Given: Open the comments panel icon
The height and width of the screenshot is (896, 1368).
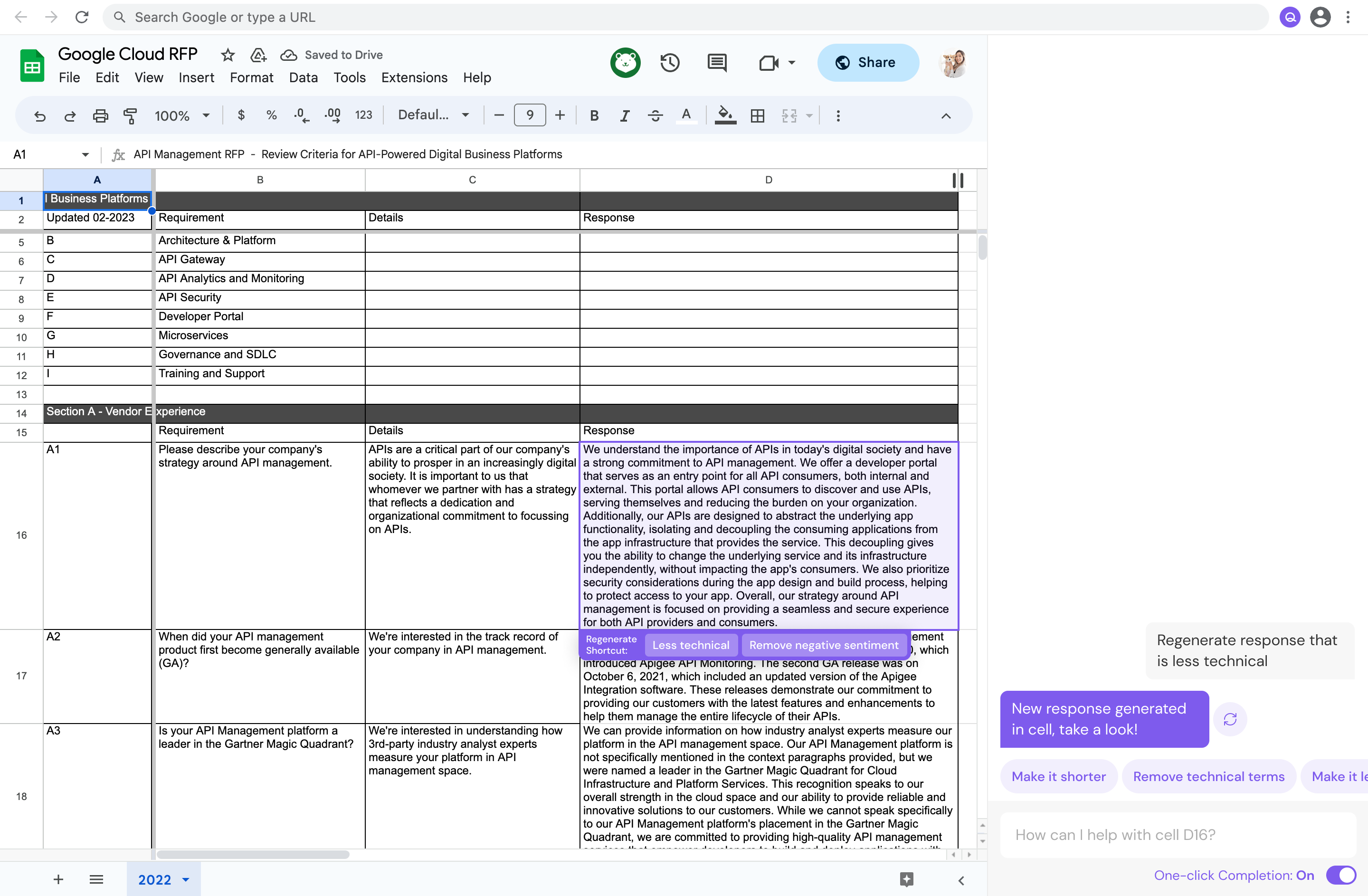Looking at the screenshot, I should (x=716, y=63).
